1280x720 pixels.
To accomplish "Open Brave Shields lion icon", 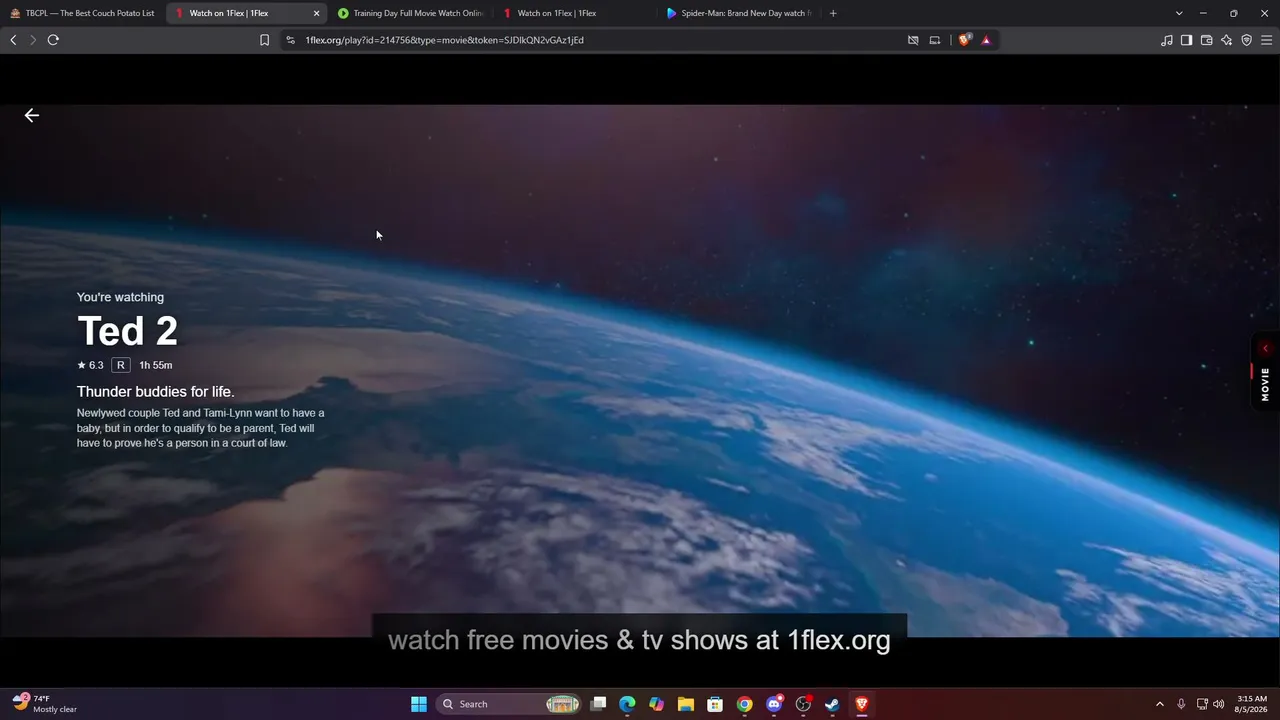I will tap(964, 40).
